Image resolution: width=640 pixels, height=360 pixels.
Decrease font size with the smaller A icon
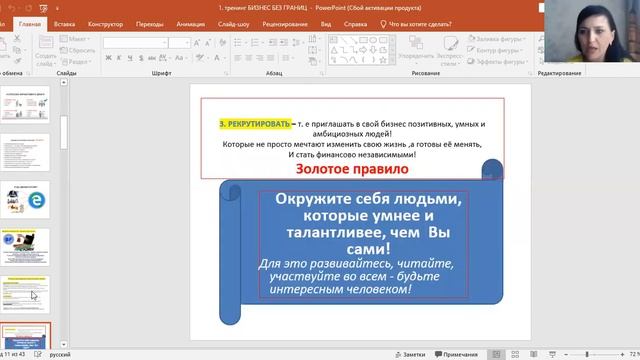(208, 43)
